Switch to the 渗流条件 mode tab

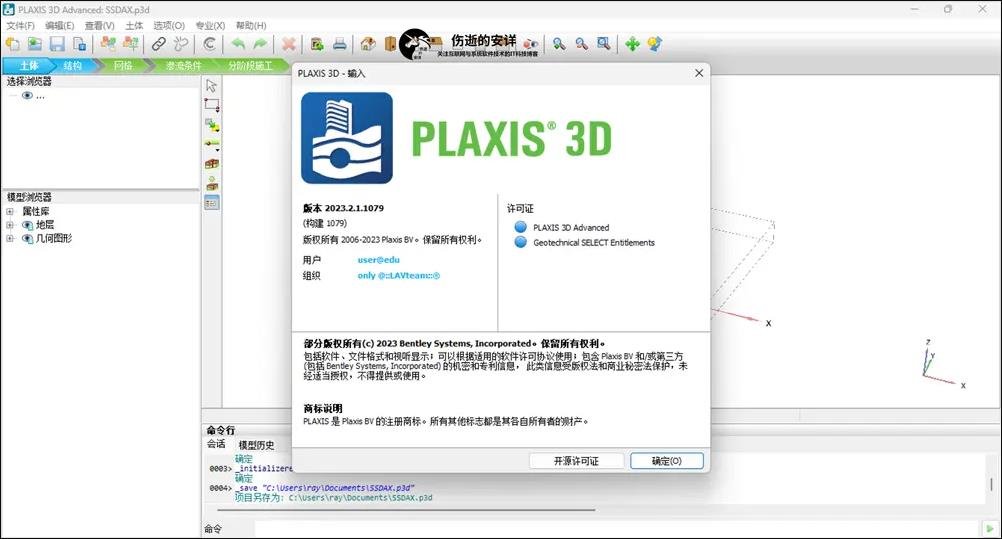[x=183, y=65]
